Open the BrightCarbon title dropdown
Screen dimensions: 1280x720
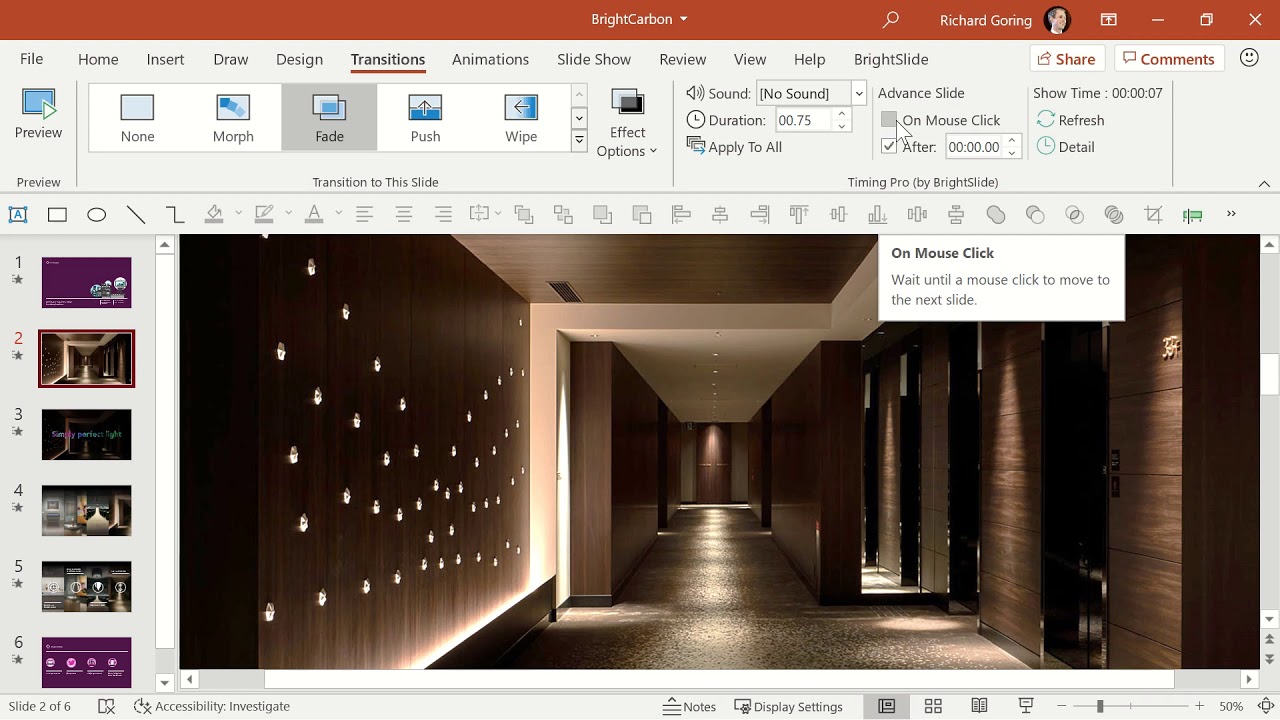click(684, 19)
